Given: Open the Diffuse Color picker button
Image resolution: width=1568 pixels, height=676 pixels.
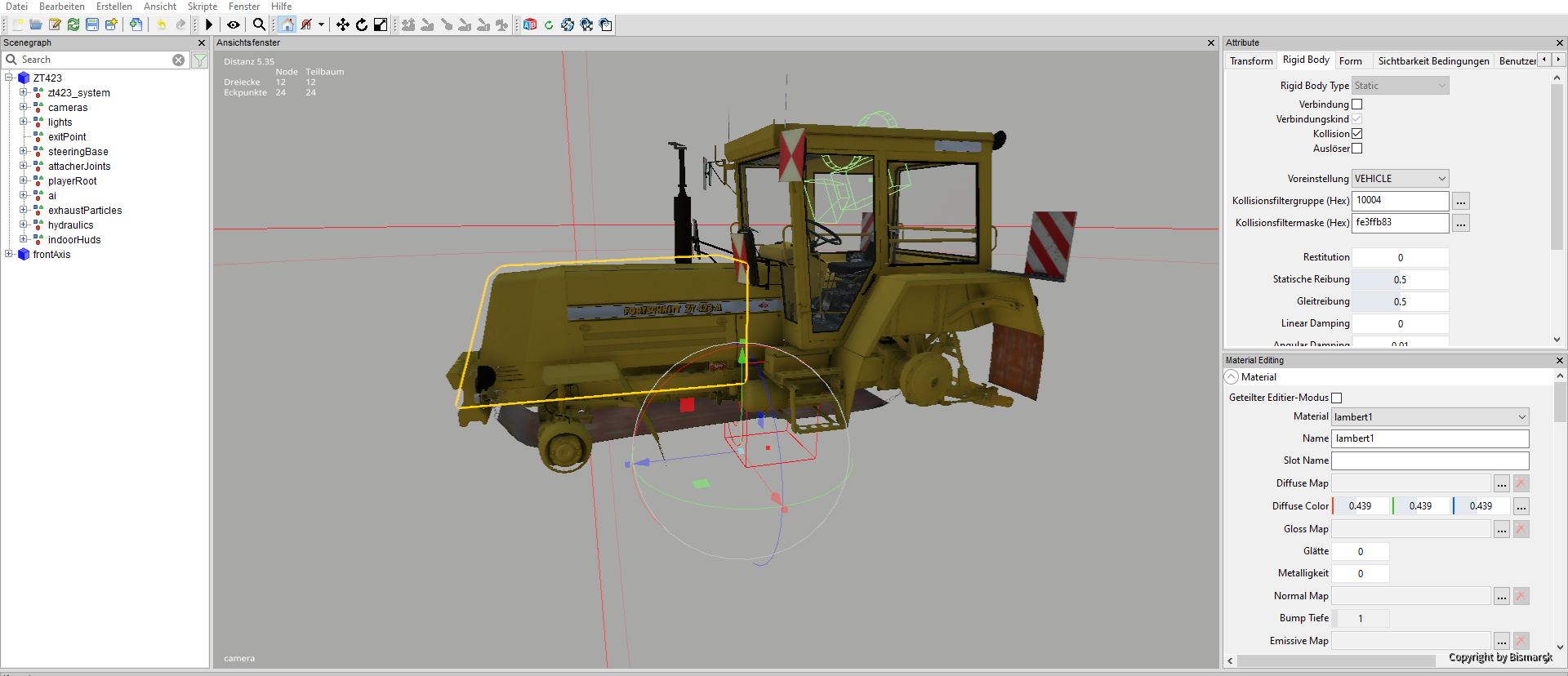Looking at the screenshot, I should click(1521, 506).
